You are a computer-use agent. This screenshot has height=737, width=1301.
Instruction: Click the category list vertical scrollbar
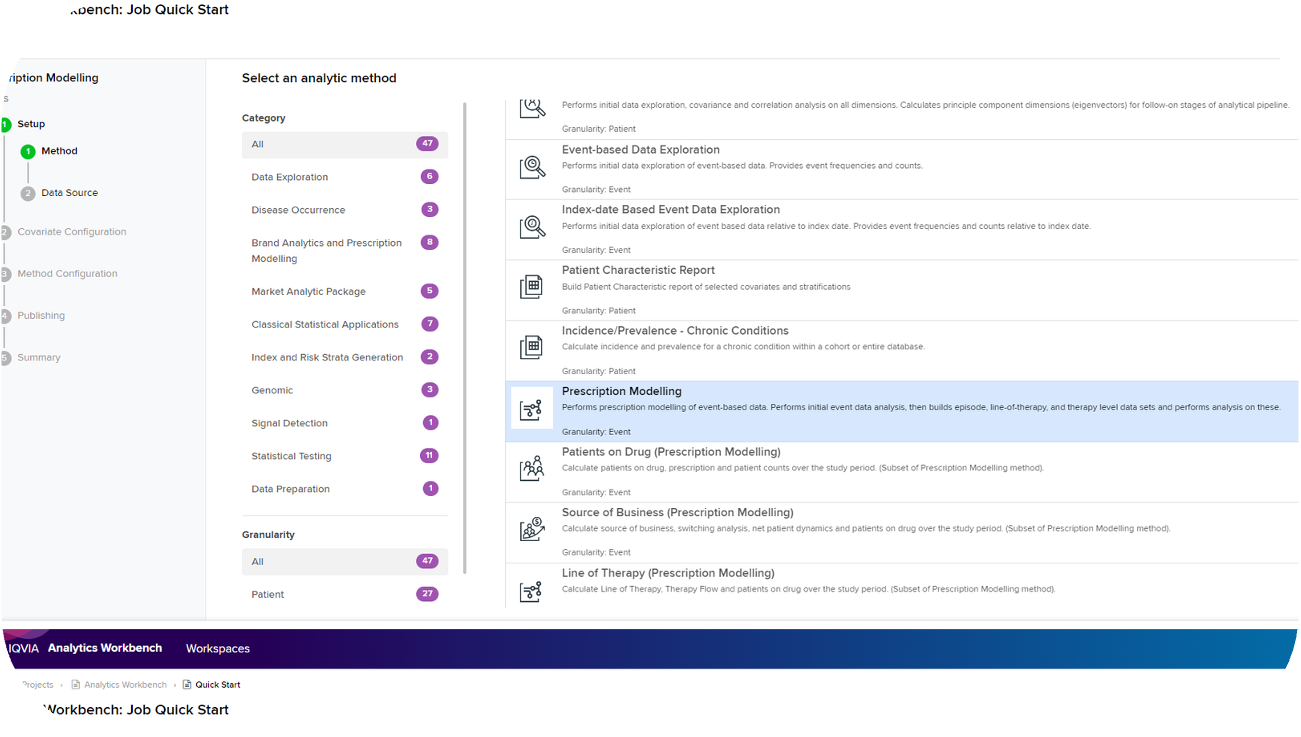point(465,337)
